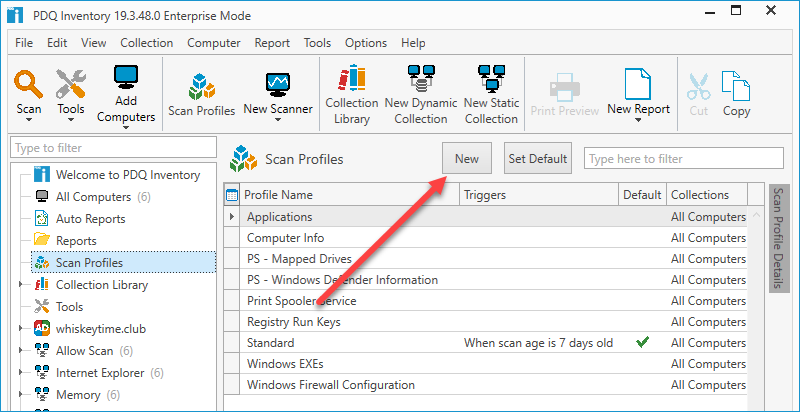Open the Scan dropdown arrow
Screen dimensions: 800x412
tap(29, 120)
